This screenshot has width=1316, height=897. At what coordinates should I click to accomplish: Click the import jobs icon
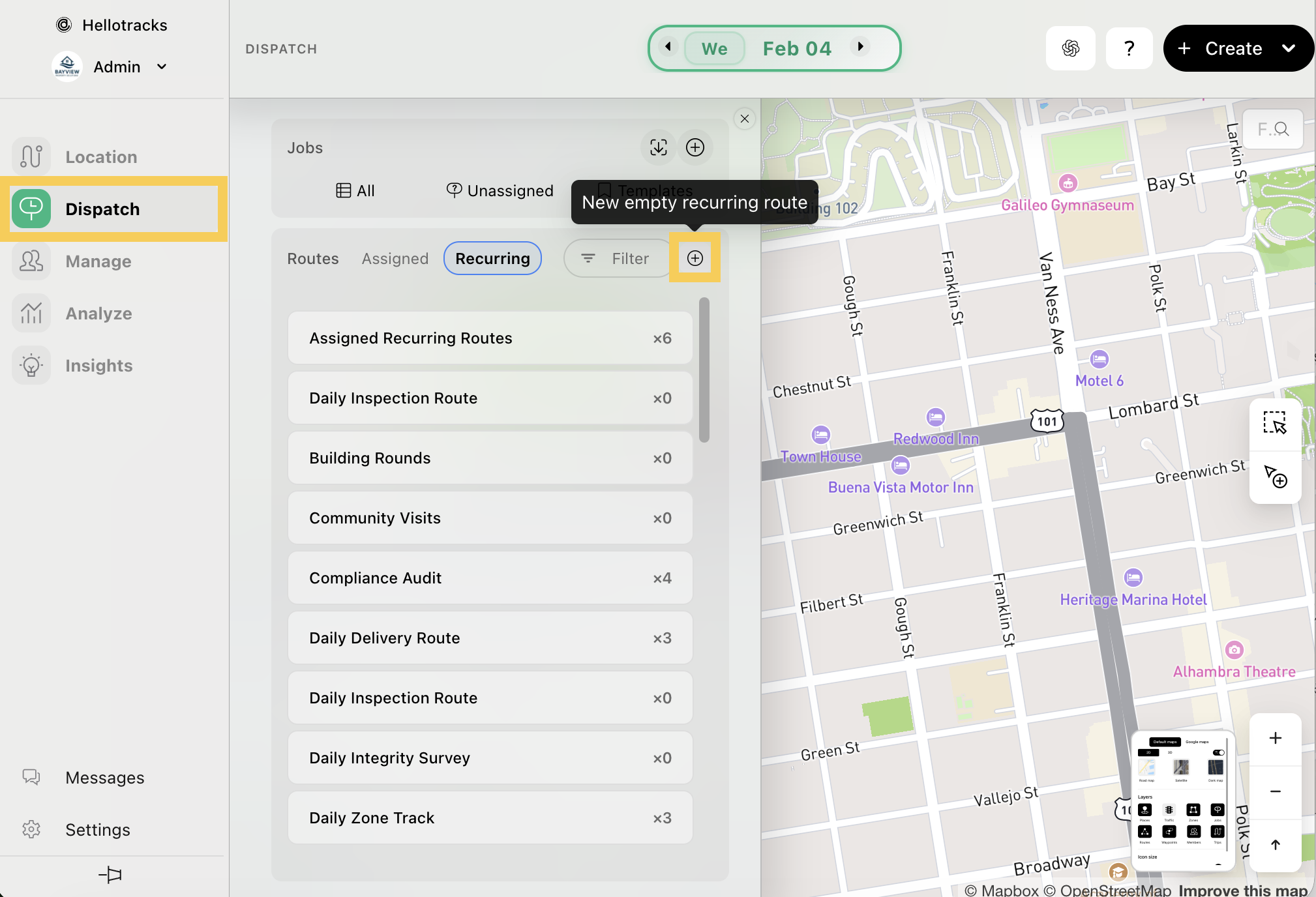point(659,147)
